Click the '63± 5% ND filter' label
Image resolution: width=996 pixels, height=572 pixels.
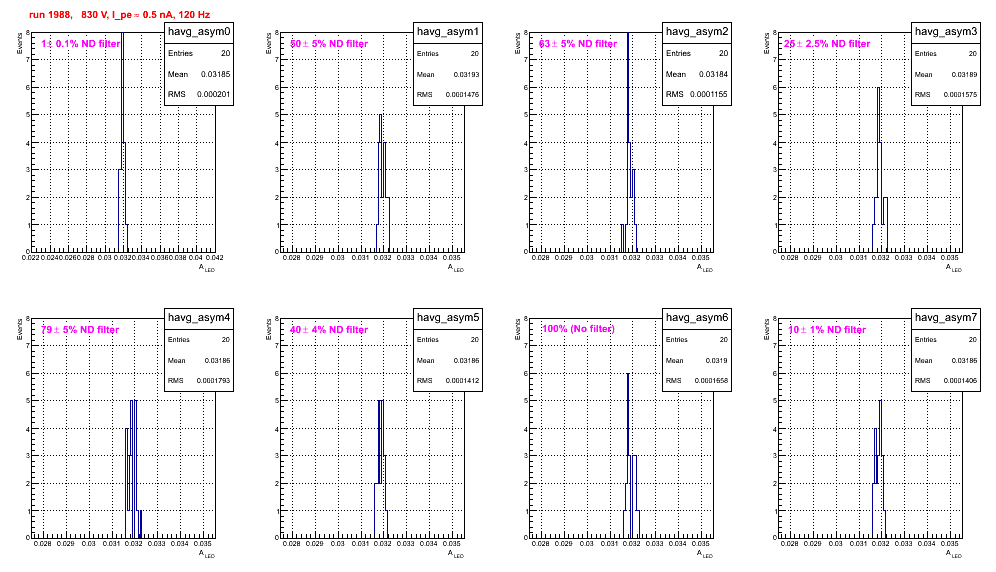[x=578, y=44]
